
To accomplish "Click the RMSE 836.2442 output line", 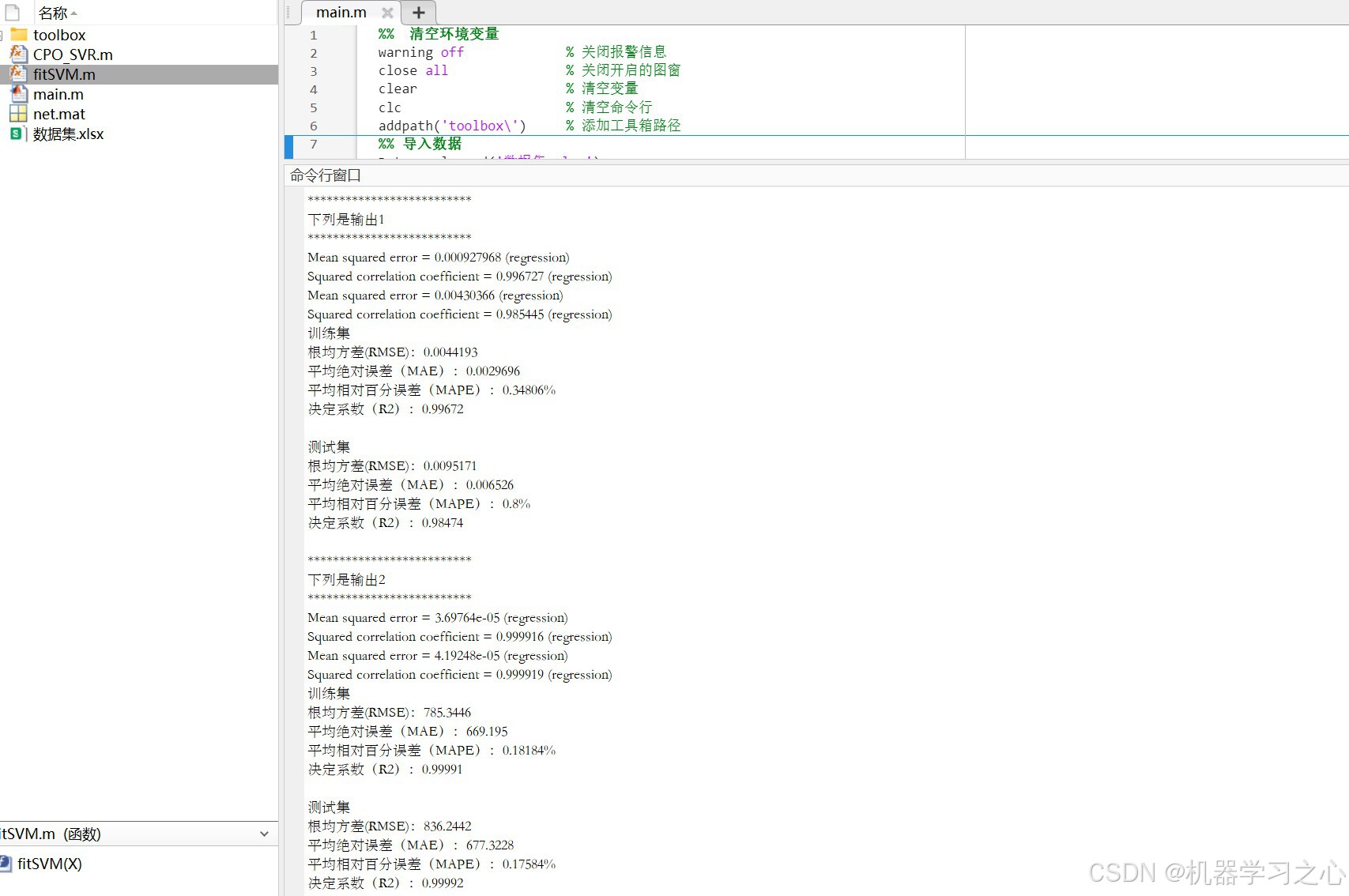I will pos(390,826).
